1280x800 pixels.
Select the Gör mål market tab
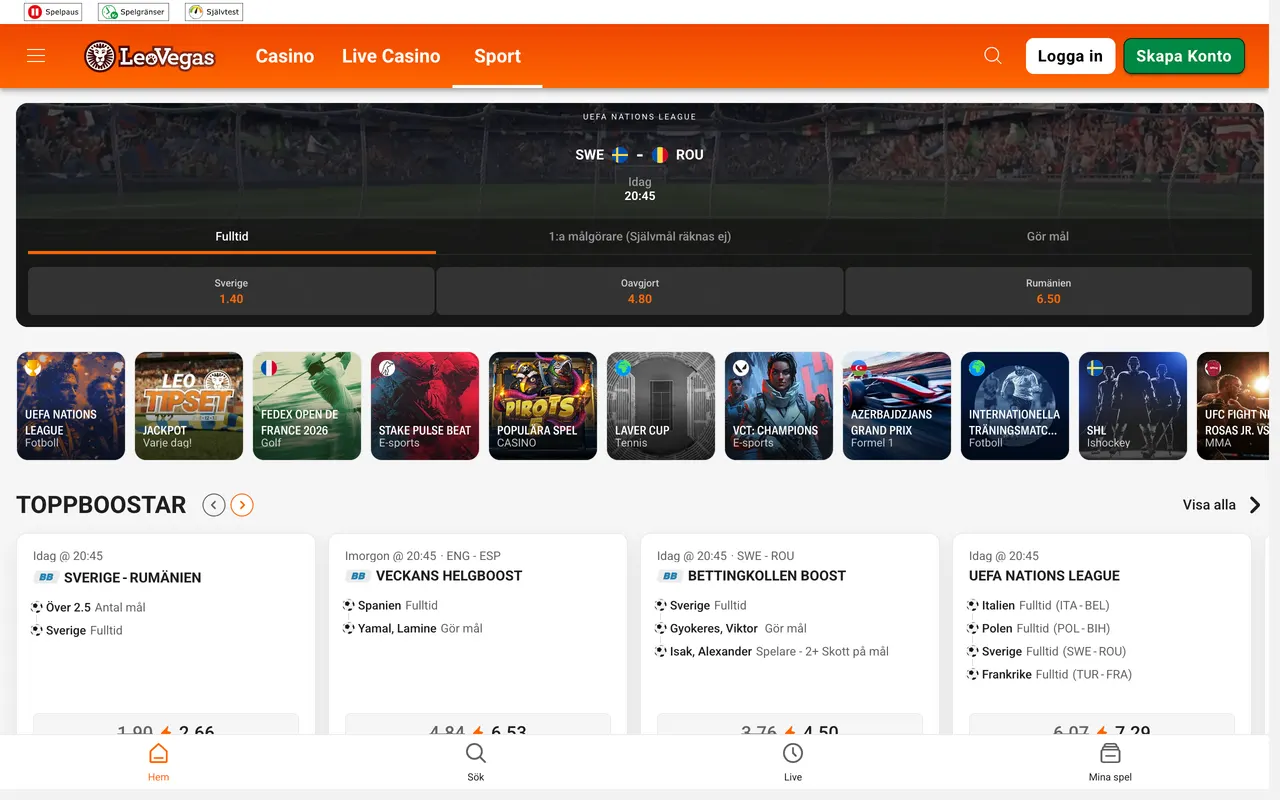[x=1048, y=237]
